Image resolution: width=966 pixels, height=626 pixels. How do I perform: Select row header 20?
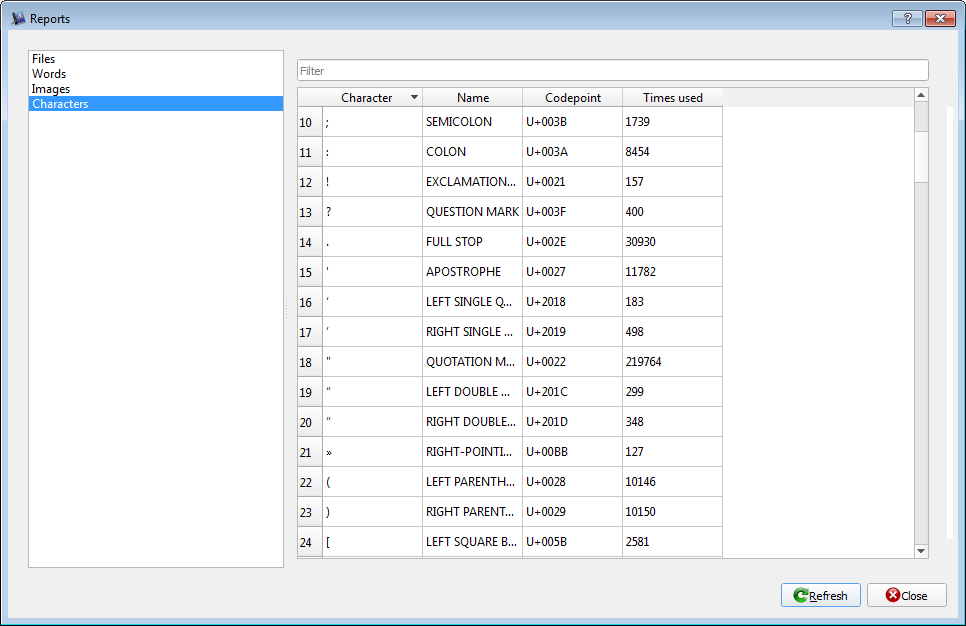click(x=310, y=422)
